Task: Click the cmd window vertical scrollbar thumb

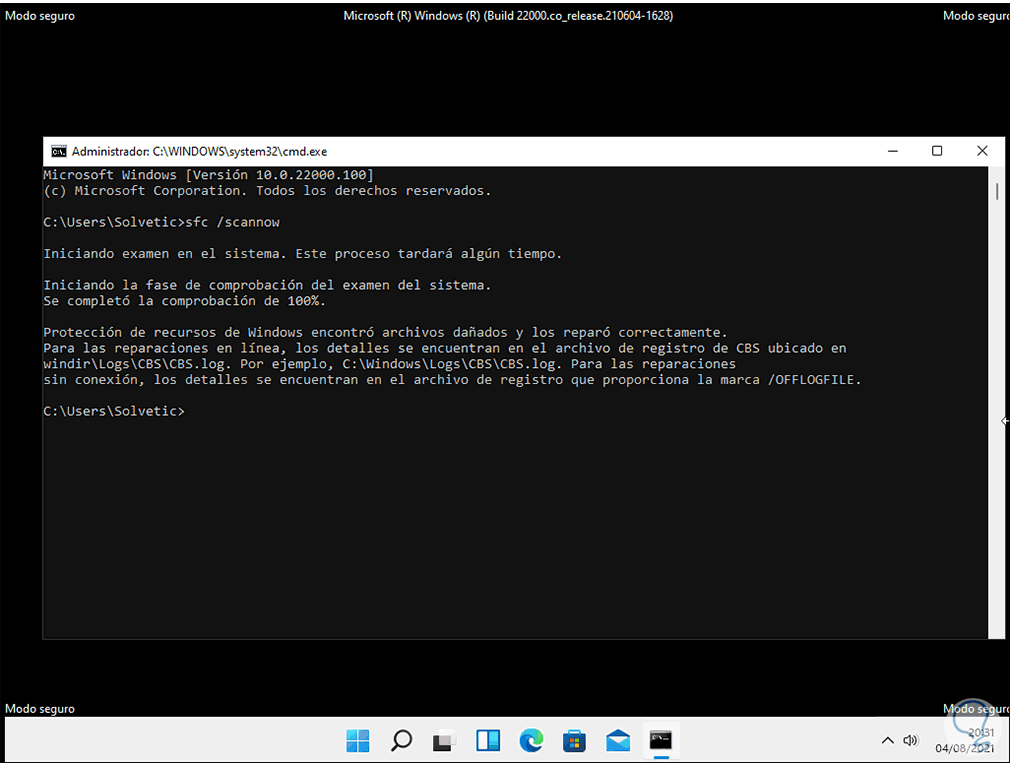Action: 996,191
